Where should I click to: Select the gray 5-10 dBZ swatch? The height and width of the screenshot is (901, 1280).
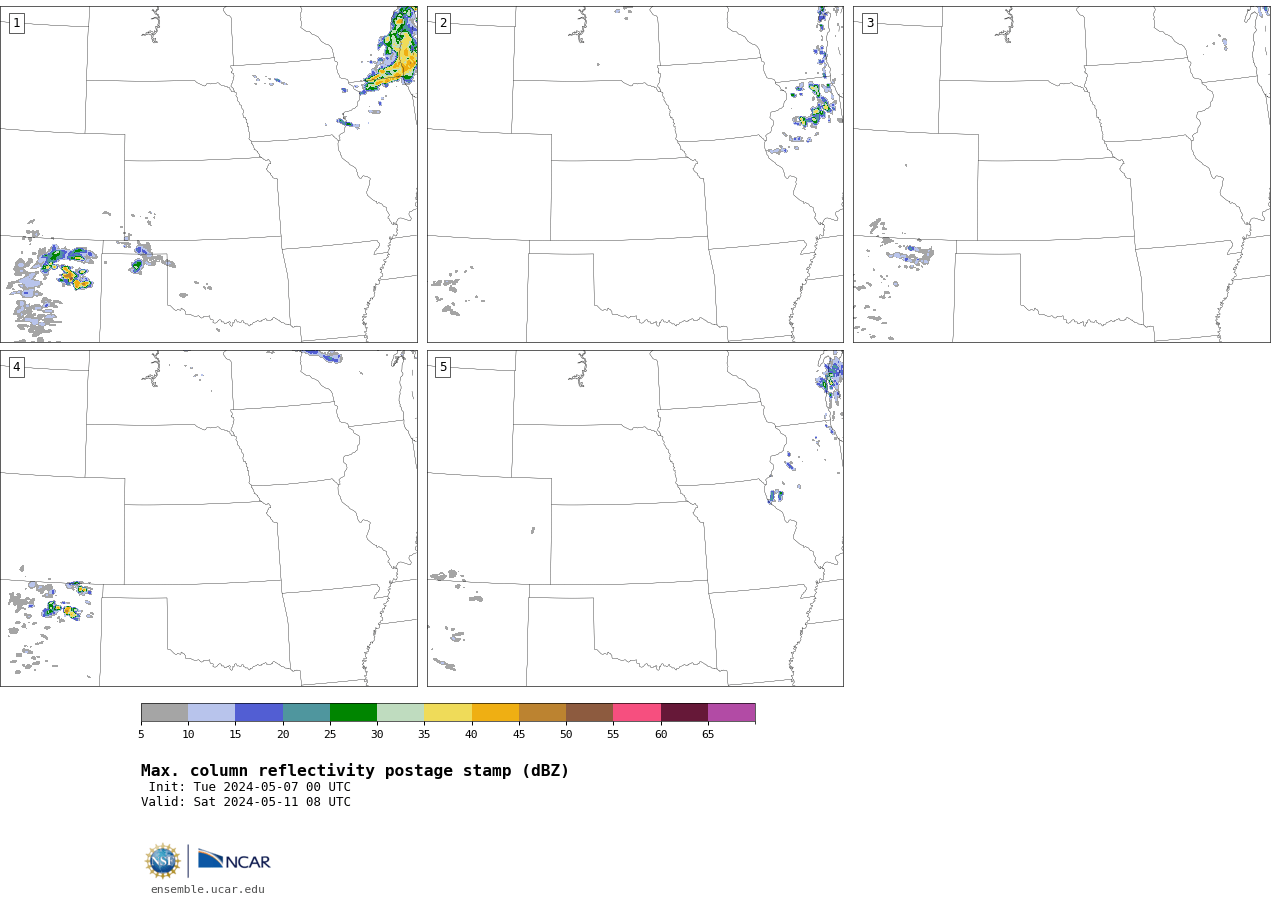click(x=164, y=712)
